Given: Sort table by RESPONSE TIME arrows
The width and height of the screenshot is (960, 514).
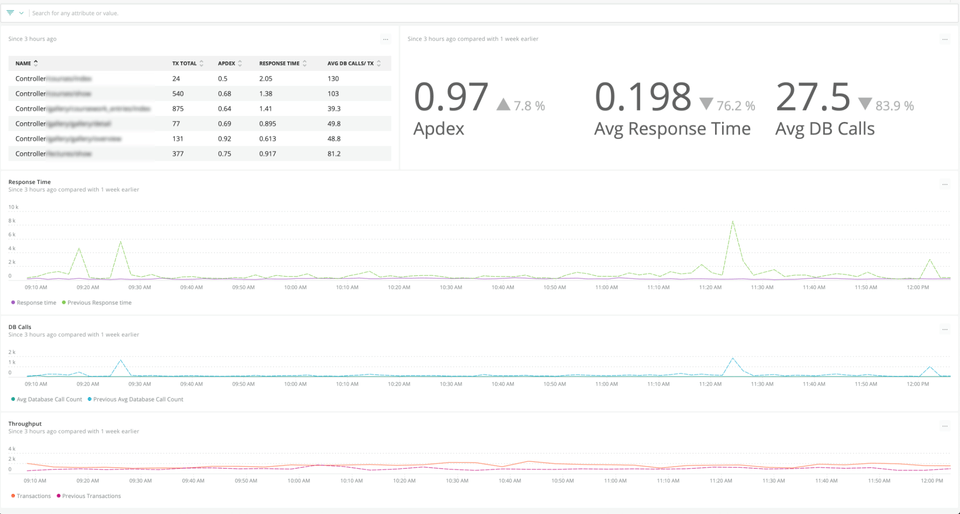Looking at the screenshot, I should click(304, 63).
